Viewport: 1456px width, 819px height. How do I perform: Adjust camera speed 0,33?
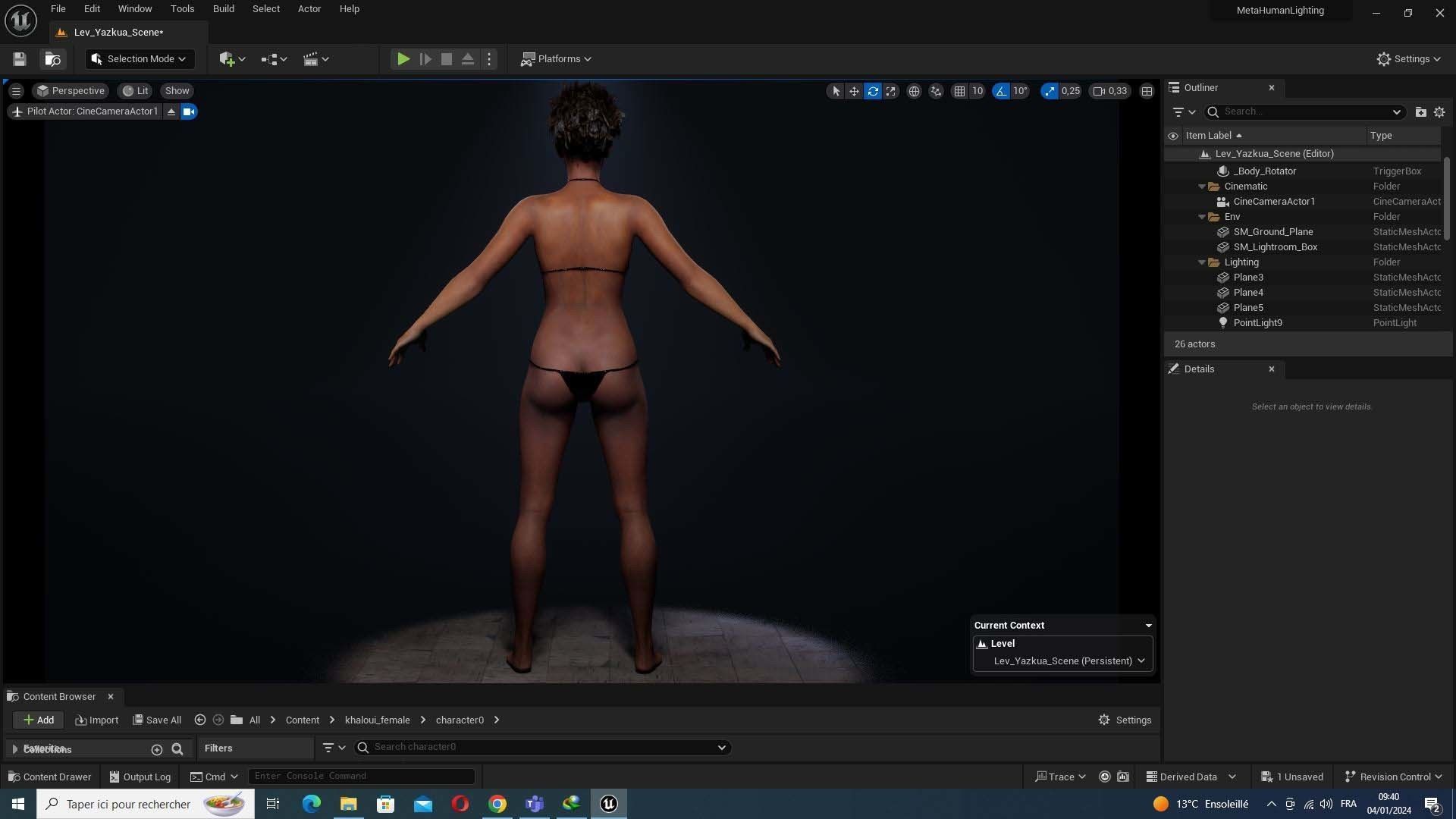click(x=1110, y=91)
